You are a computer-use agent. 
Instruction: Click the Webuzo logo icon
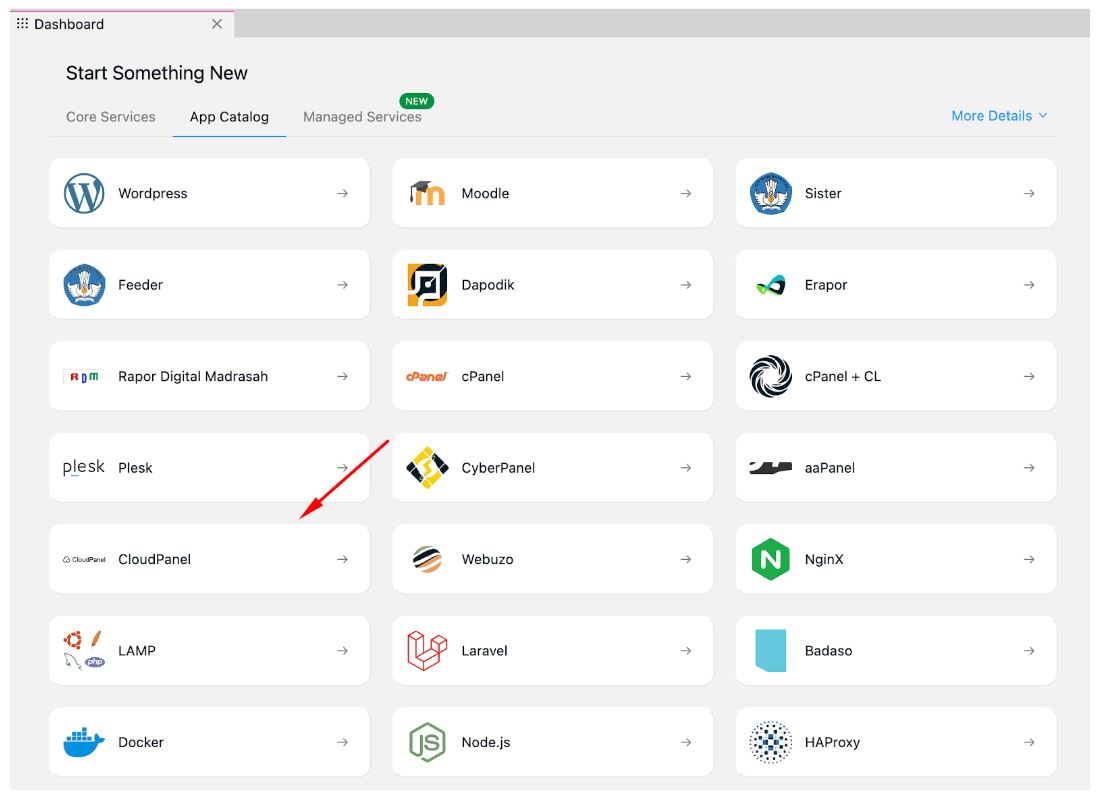click(426, 558)
